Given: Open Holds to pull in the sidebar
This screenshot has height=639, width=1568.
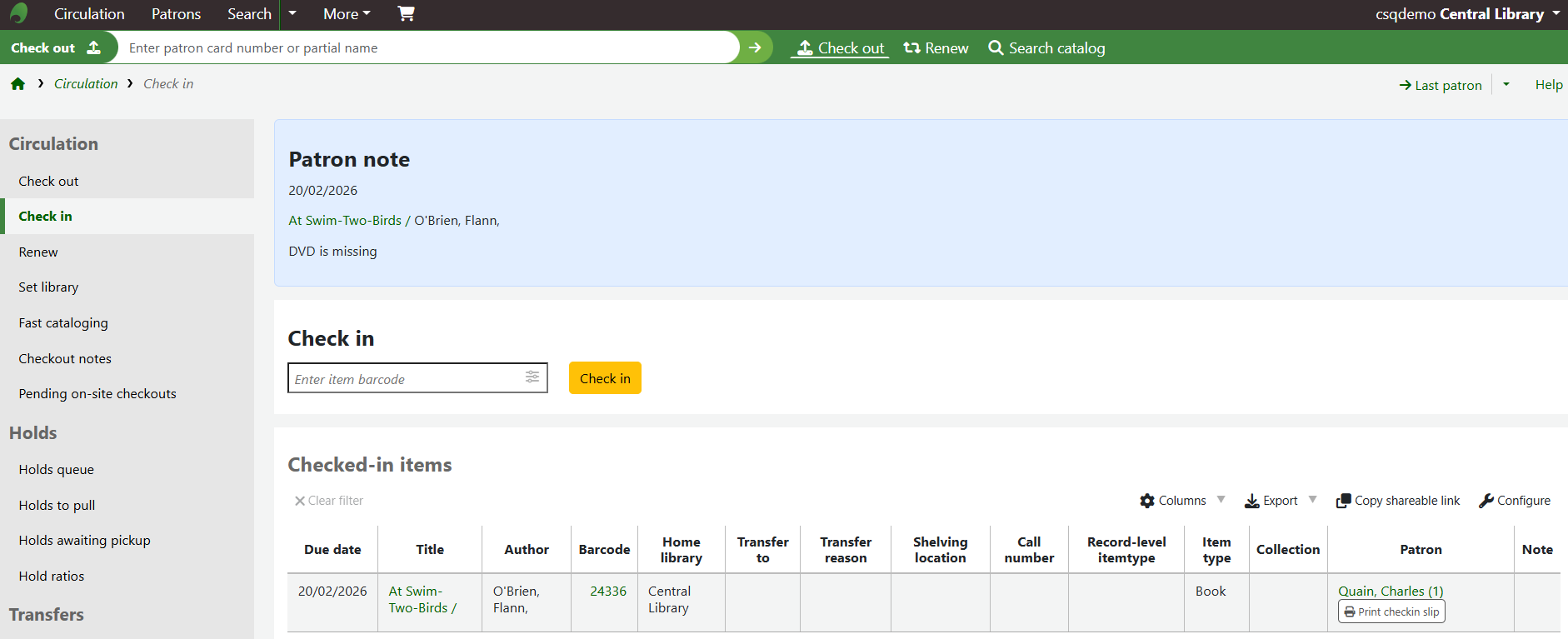Looking at the screenshot, I should [x=127, y=505].
